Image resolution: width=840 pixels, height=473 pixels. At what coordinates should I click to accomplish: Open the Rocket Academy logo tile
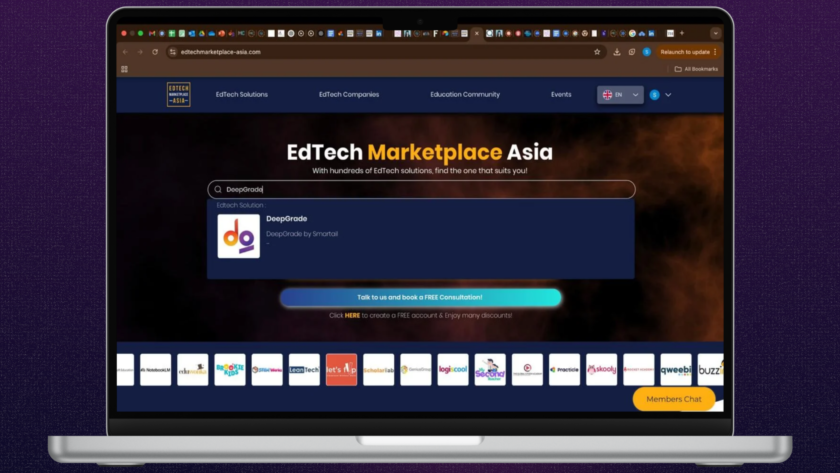(x=639, y=370)
